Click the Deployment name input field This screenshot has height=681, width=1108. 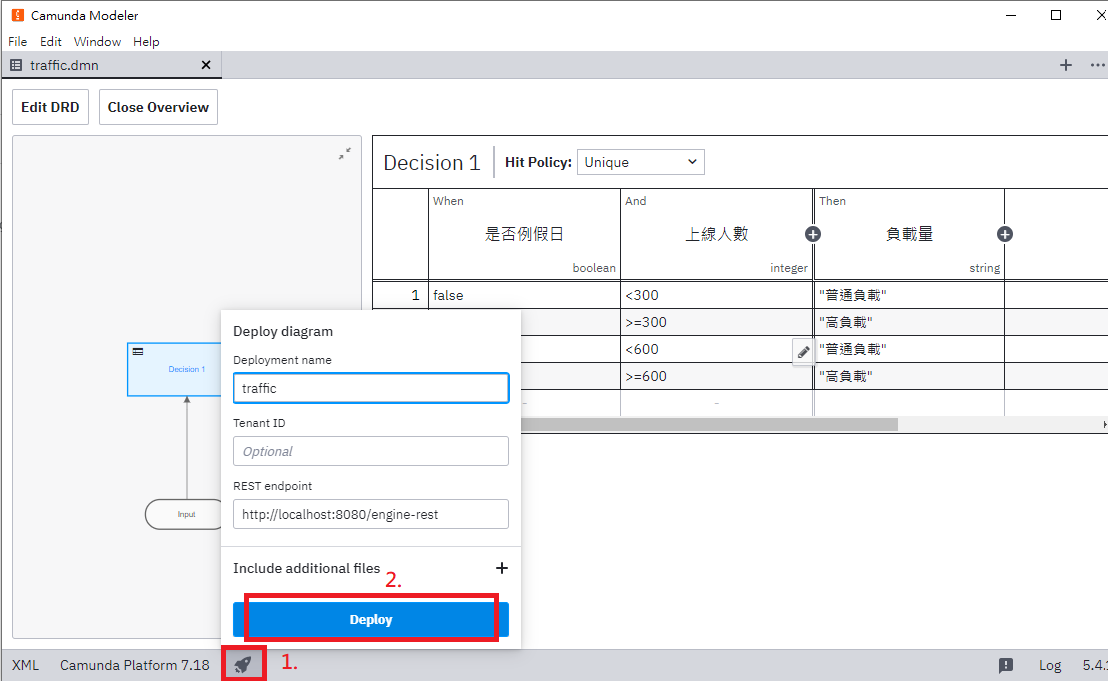coord(371,389)
